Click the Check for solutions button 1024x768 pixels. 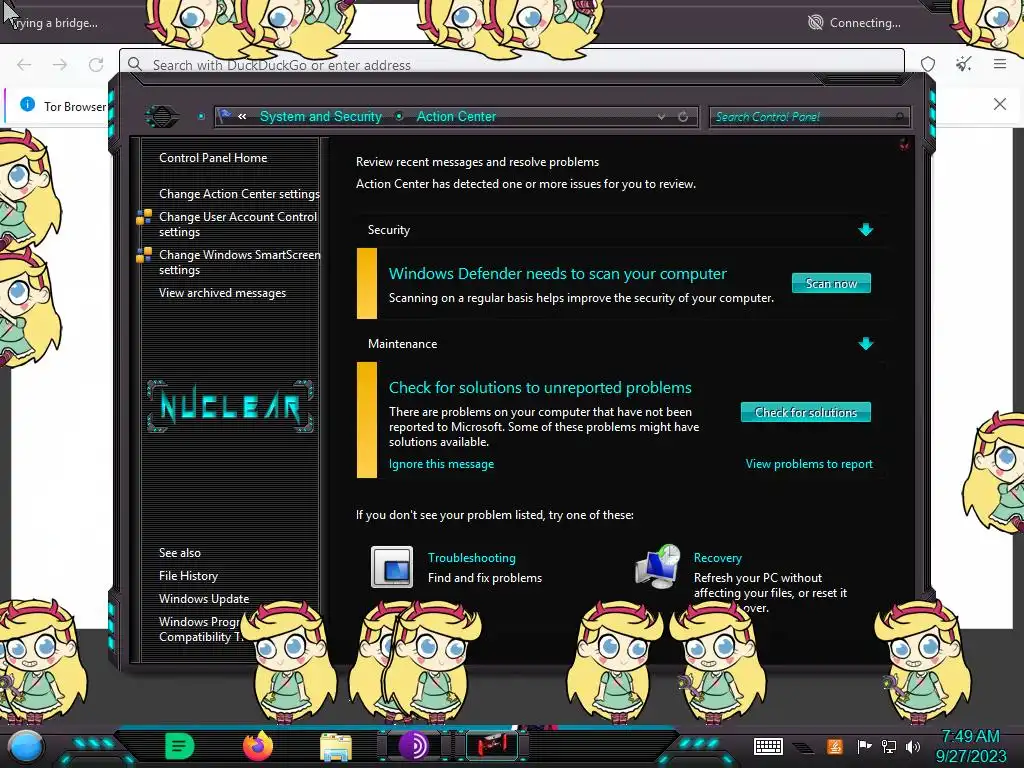tap(805, 412)
